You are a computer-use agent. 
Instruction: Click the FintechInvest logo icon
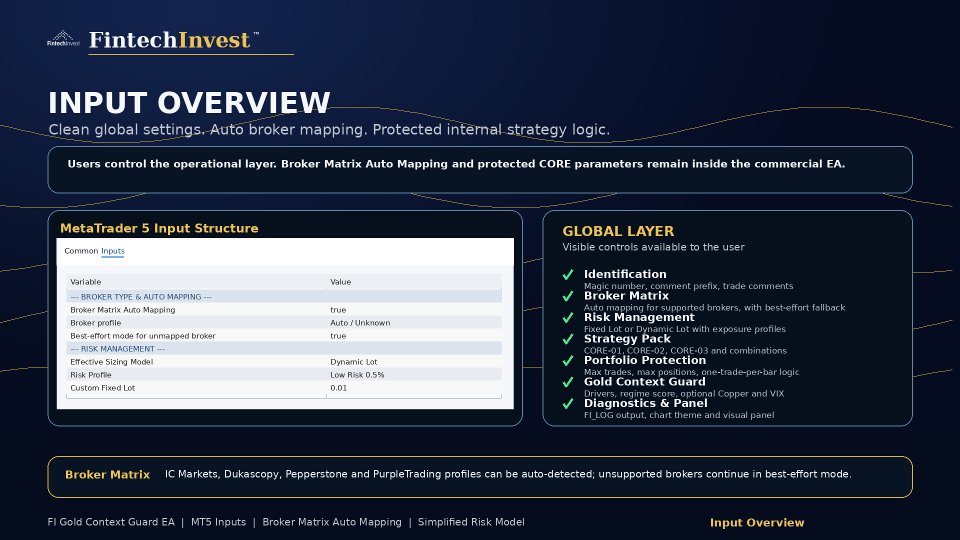(x=63, y=39)
